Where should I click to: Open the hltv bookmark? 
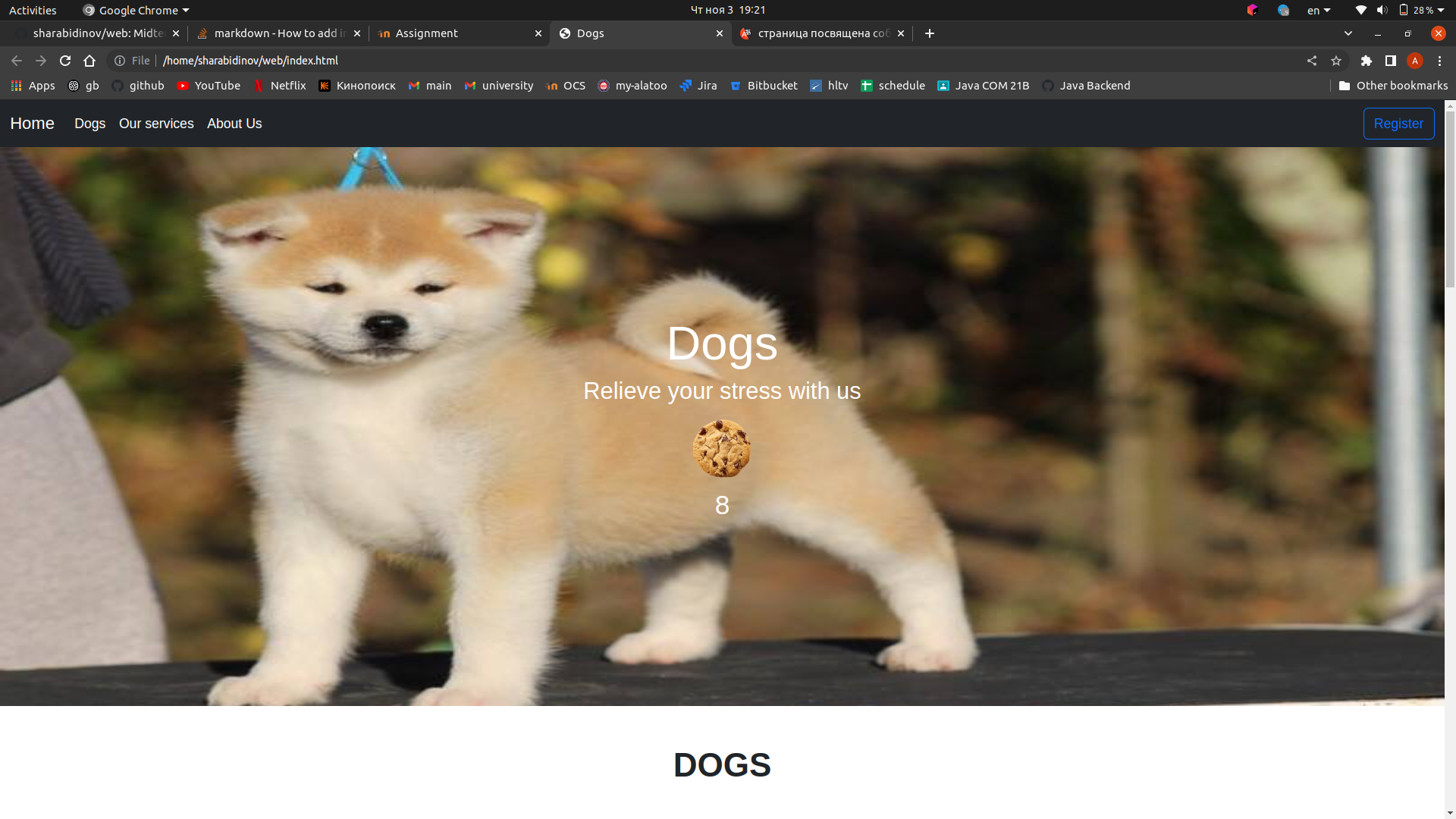[x=829, y=86]
